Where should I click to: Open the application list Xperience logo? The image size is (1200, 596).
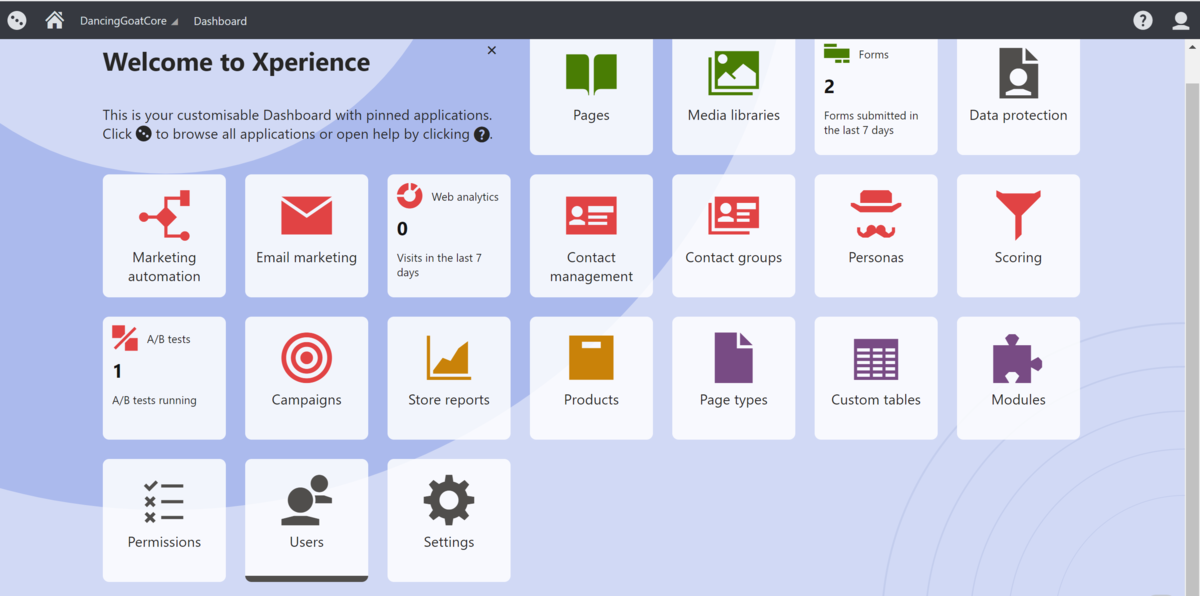click(16, 20)
